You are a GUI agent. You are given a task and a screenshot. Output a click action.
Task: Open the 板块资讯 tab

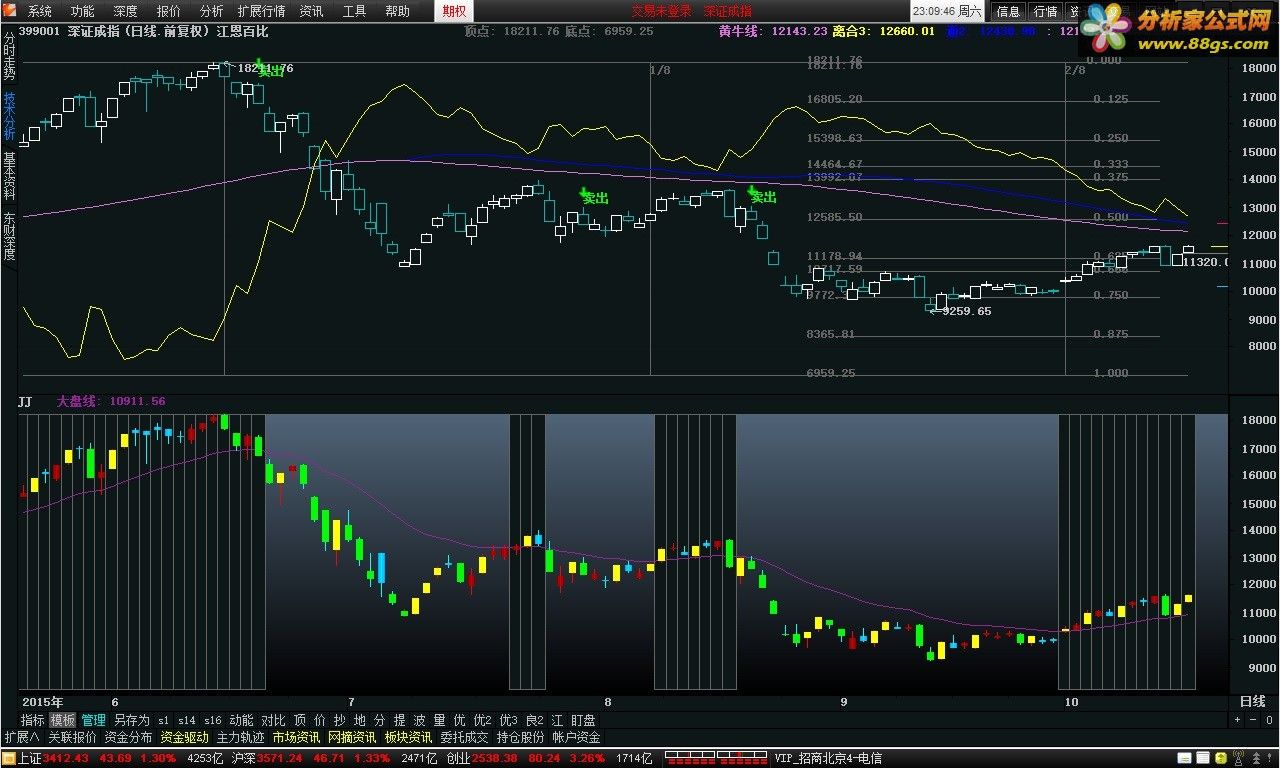pos(409,737)
